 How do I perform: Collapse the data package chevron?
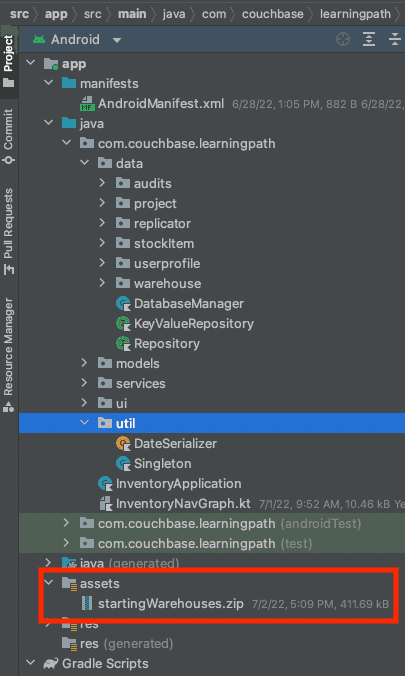click(85, 163)
